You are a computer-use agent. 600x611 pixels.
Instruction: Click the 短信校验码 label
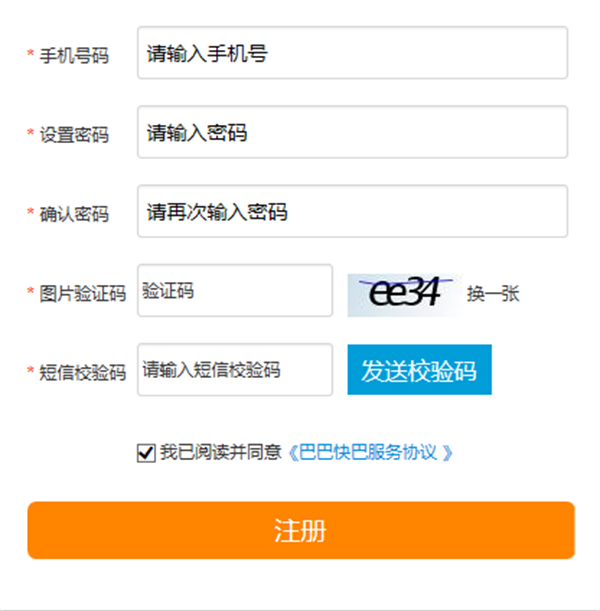[82, 372]
